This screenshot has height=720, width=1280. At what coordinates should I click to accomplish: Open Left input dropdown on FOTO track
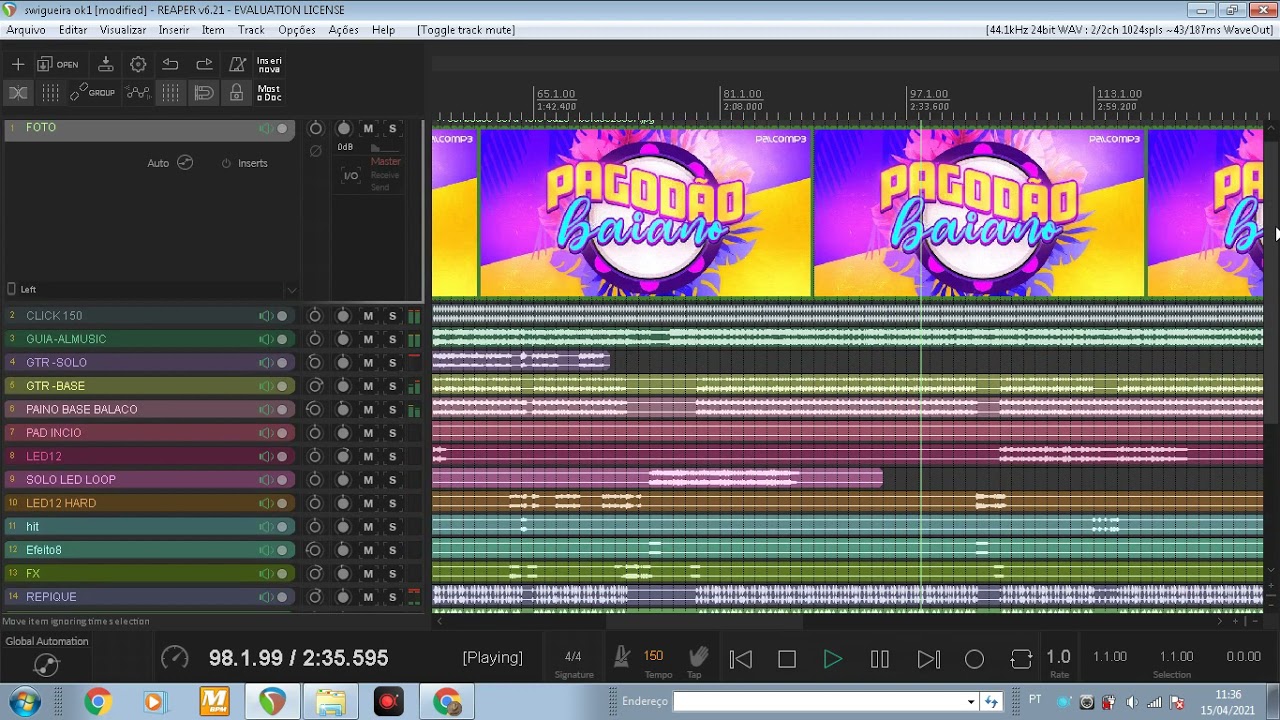coord(152,289)
